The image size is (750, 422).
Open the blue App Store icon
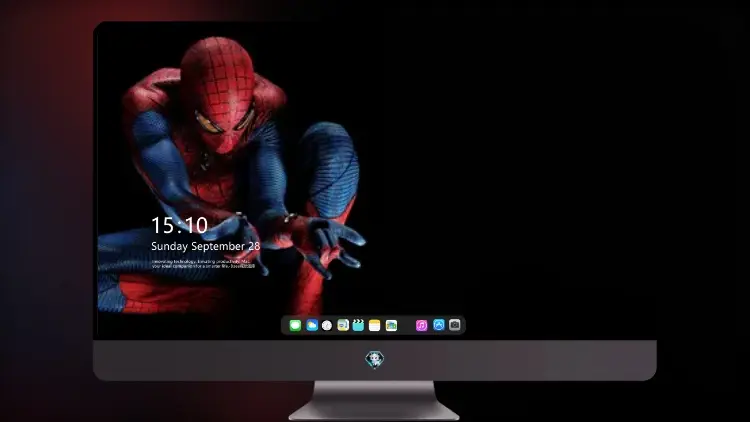(x=439, y=325)
